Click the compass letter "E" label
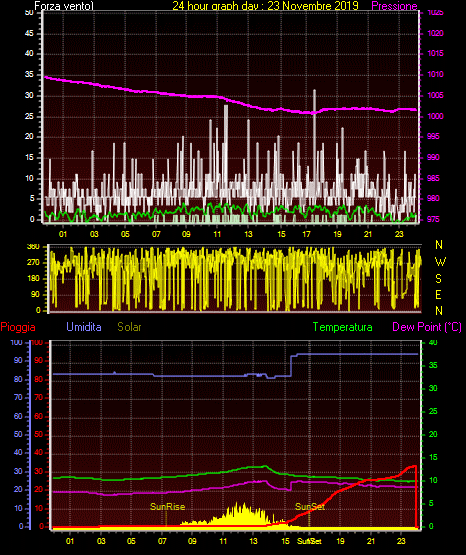Image resolution: width=466 pixels, height=555 pixels. tap(438, 295)
